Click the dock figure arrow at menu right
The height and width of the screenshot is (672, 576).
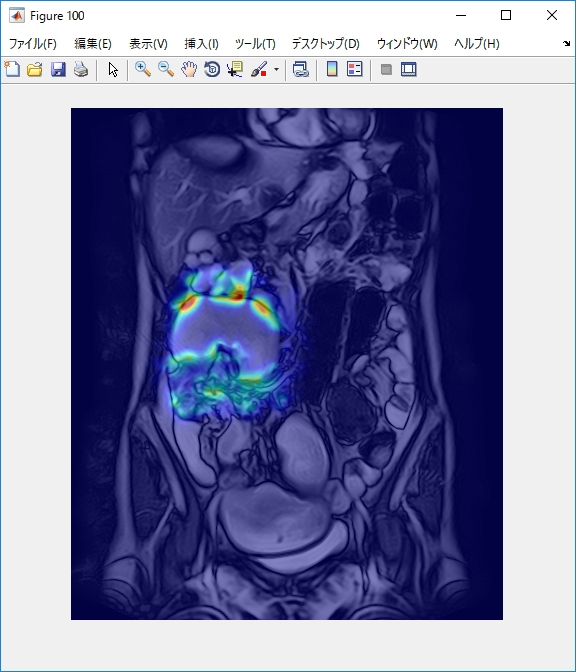pyautogui.click(x=567, y=43)
